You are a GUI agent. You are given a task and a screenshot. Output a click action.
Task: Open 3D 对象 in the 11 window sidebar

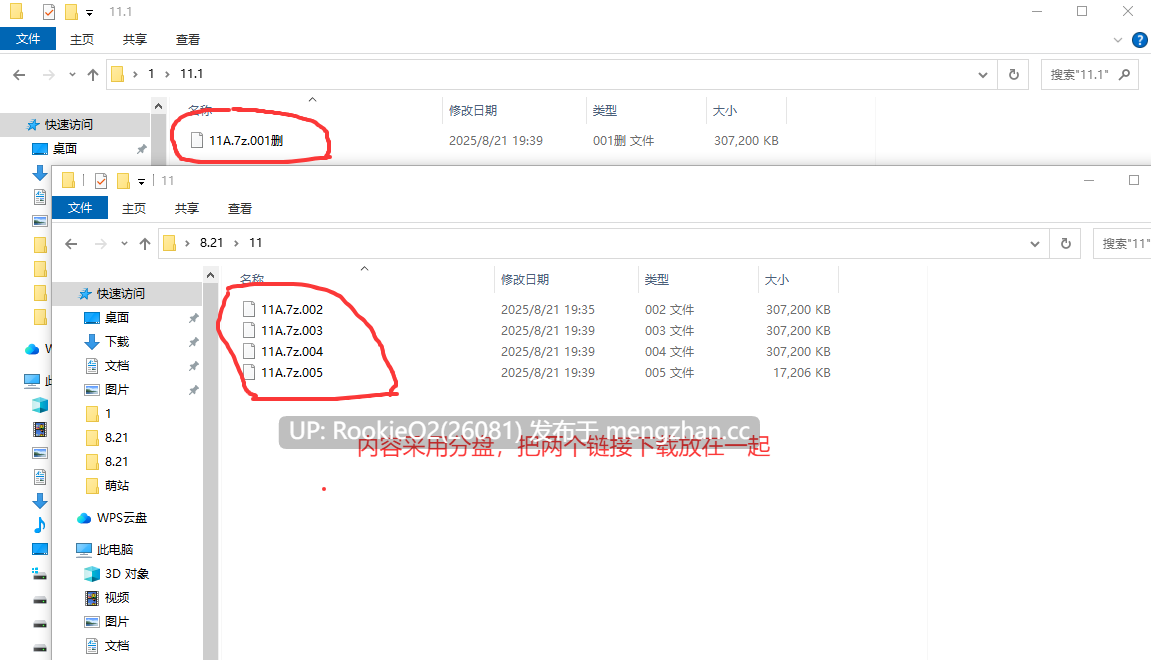[126, 573]
